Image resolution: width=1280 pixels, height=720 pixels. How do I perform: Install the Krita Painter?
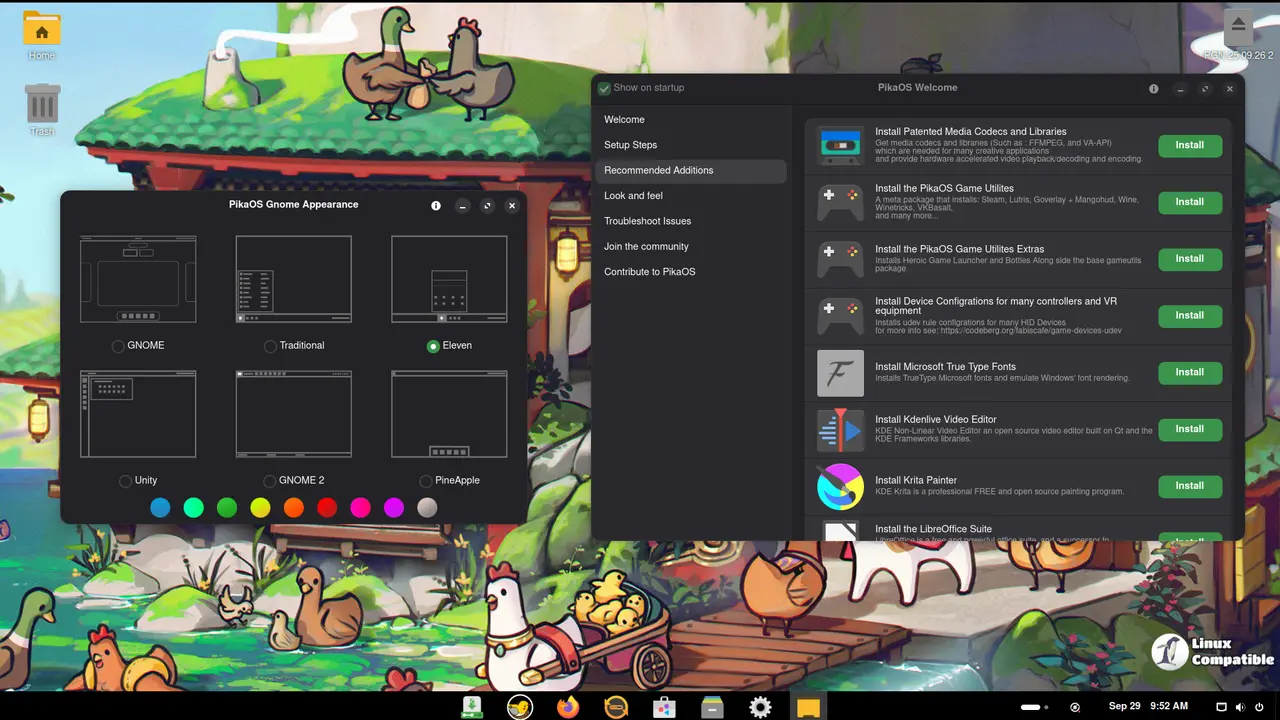1189,486
